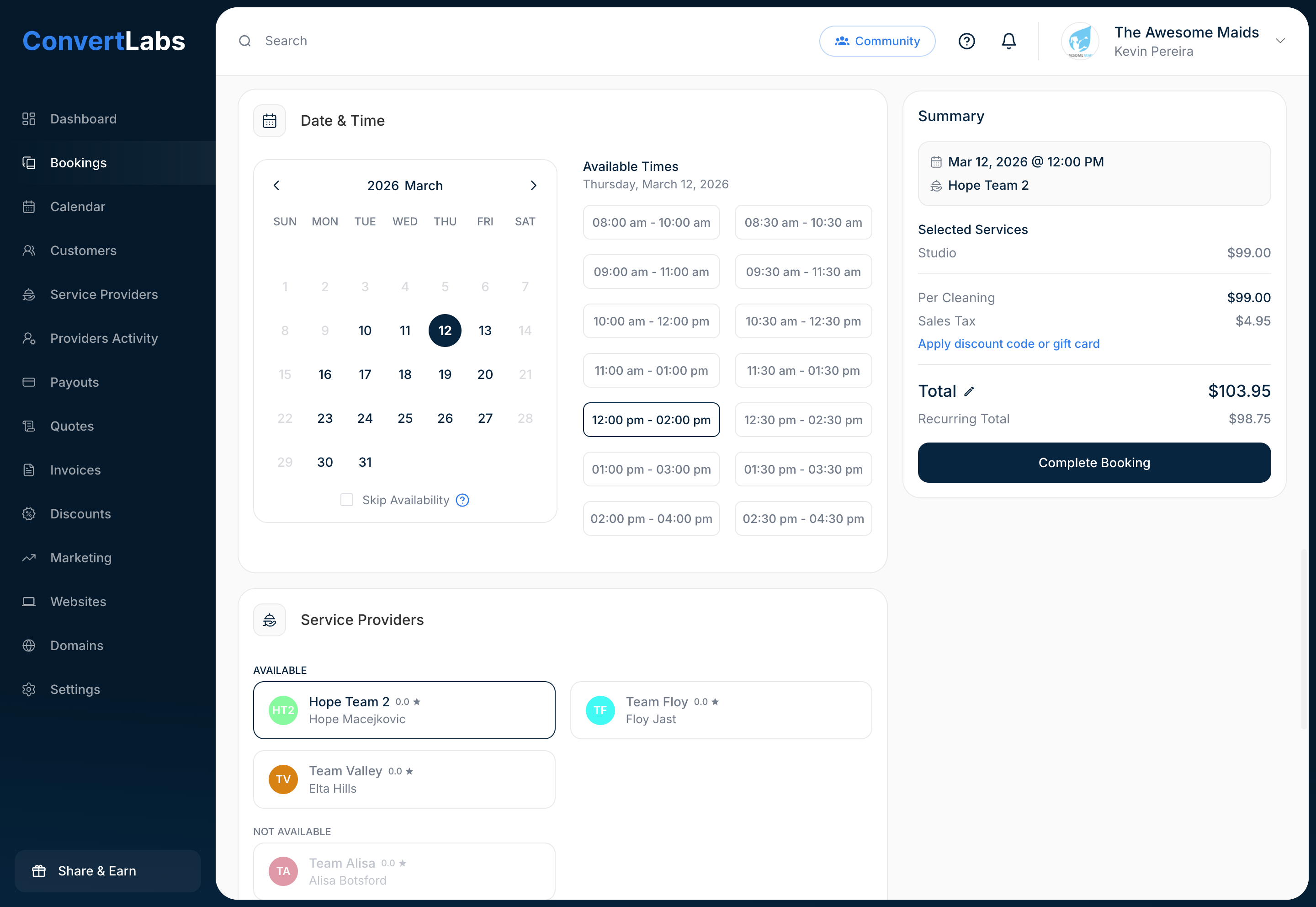Click the Awesome Maids company avatar
This screenshot has height=907, width=1316.
pyautogui.click(x=1080, y=41)
